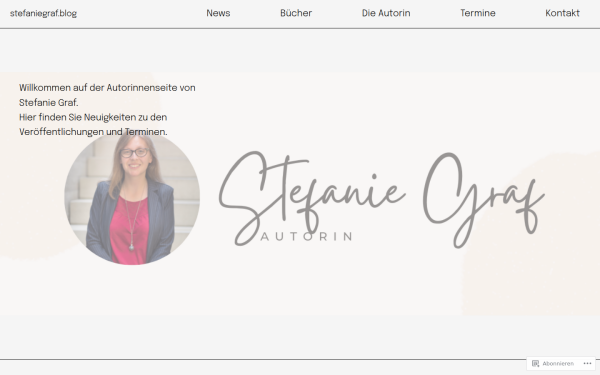Open the Die Autorin page
The width and height of the screenshot is (600, 375).
386,13
